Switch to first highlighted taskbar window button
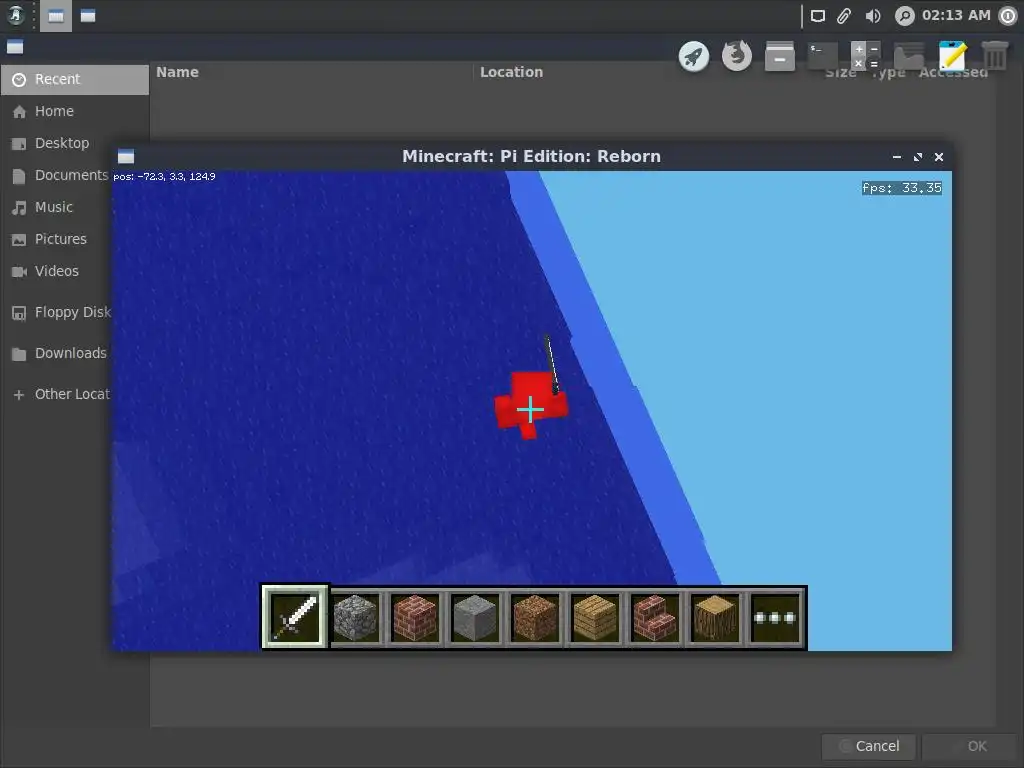The height and width of the screenshot is (768, 1024). coord(56,16)
